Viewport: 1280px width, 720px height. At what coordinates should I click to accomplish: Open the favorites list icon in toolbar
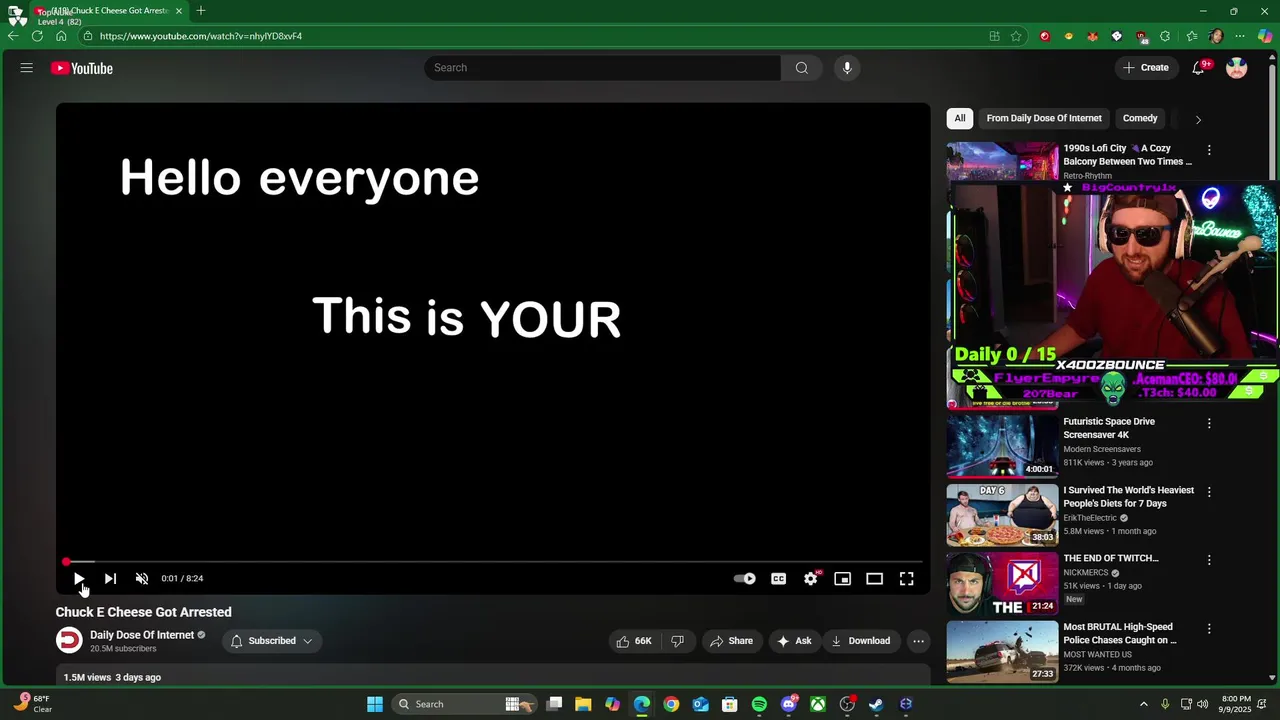tap(1191, 36)
